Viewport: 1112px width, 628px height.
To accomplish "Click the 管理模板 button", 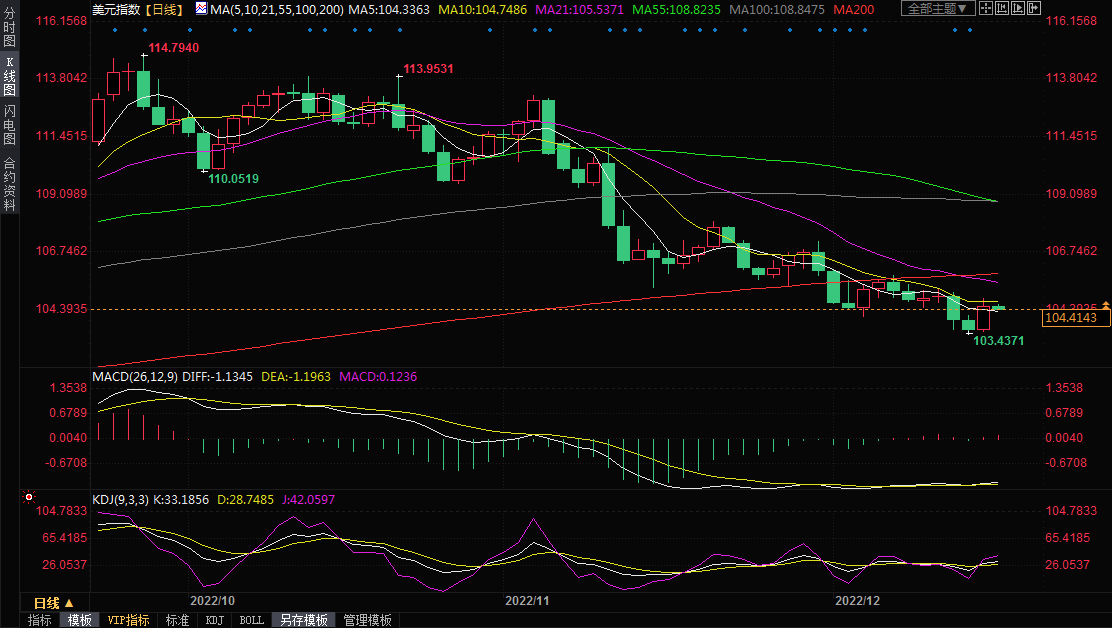I will [x=367, y=620].
